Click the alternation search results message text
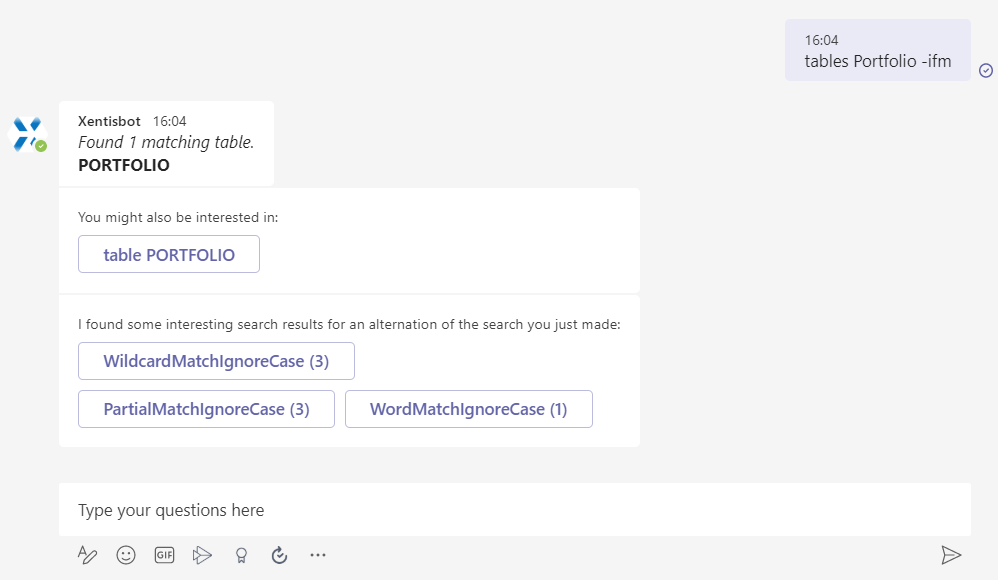Image resolution: width=998 pixels, height=580 pixels. click(x=349, y=324)
